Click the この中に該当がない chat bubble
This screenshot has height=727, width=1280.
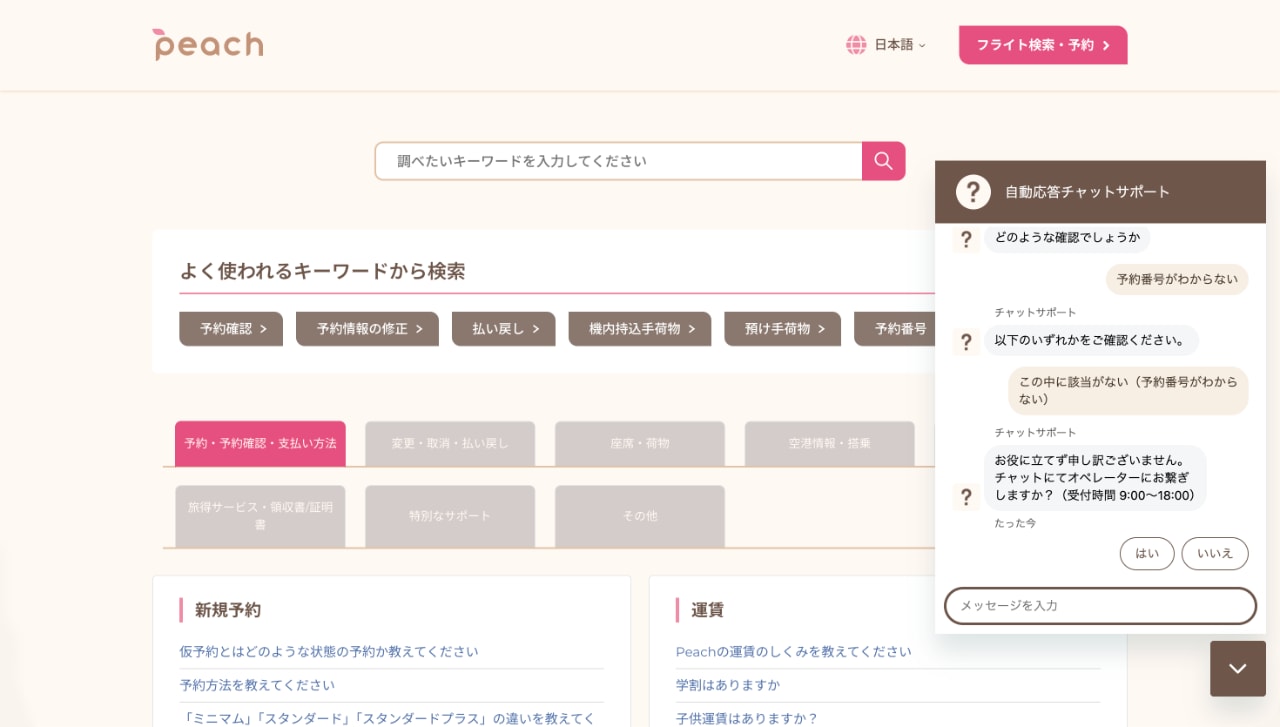(1128, 390)
